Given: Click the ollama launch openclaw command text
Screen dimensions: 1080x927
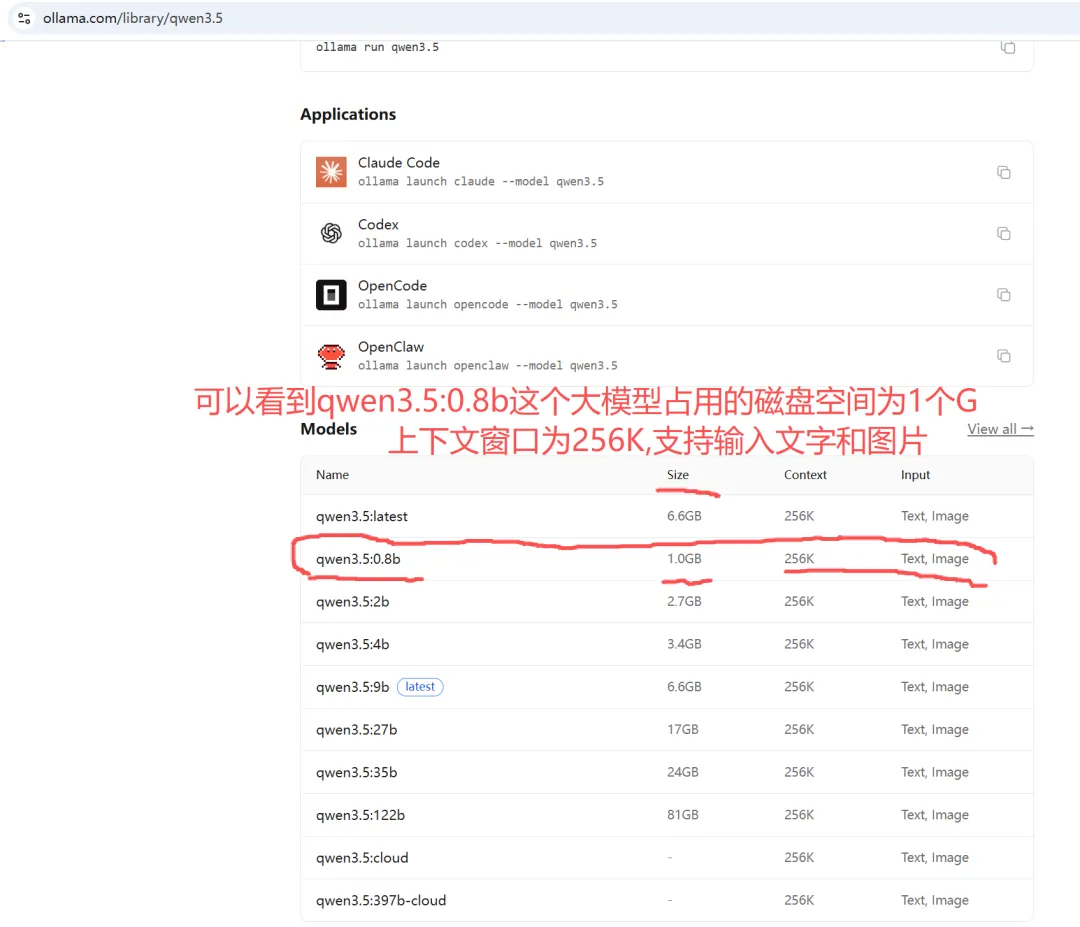Looking at the screenshot, I should point(488,366).
